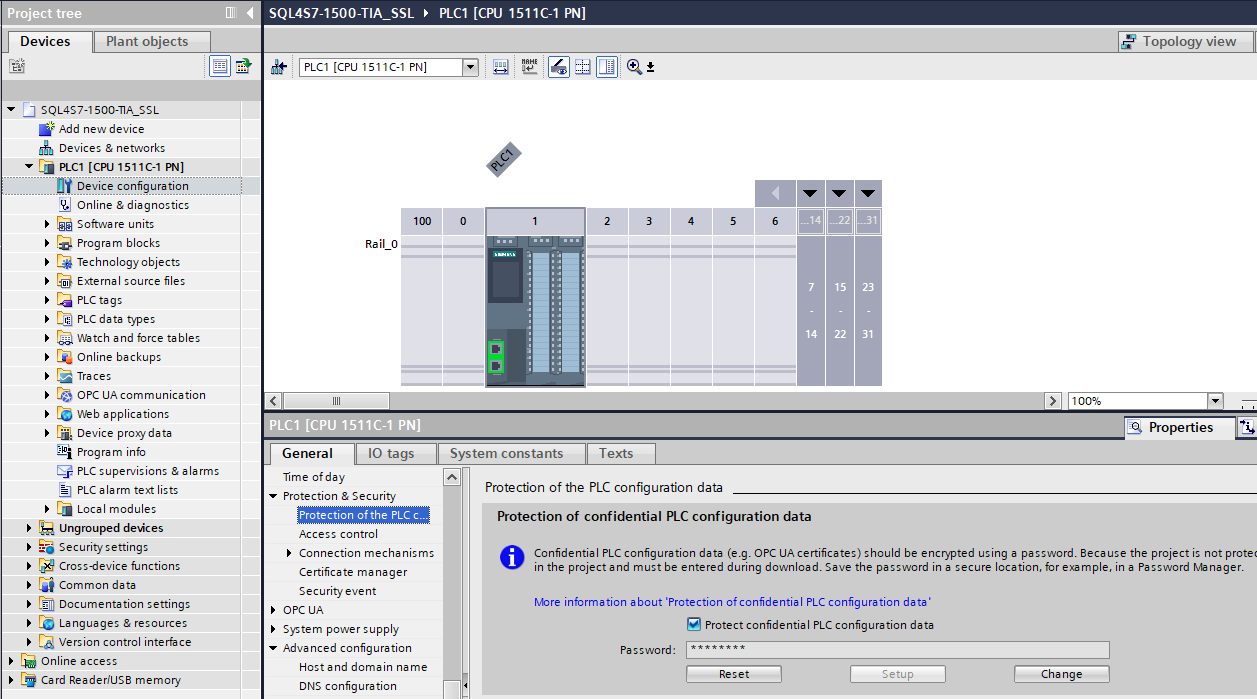Expand Connection mechanisms in properties list
The width and height of the screenshot is (1257, 699).
[289, 553]
